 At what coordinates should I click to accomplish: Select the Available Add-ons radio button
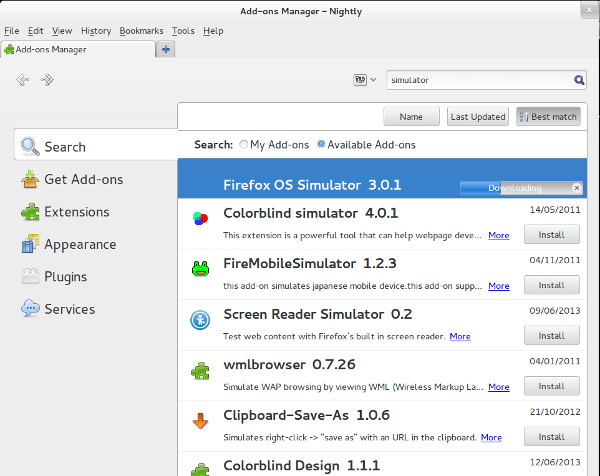click(x=321, y=145)
